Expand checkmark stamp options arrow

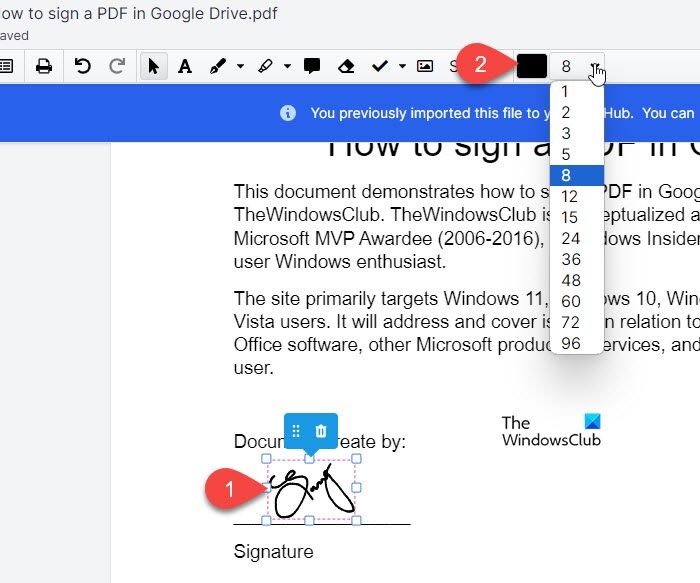(402, 66)
